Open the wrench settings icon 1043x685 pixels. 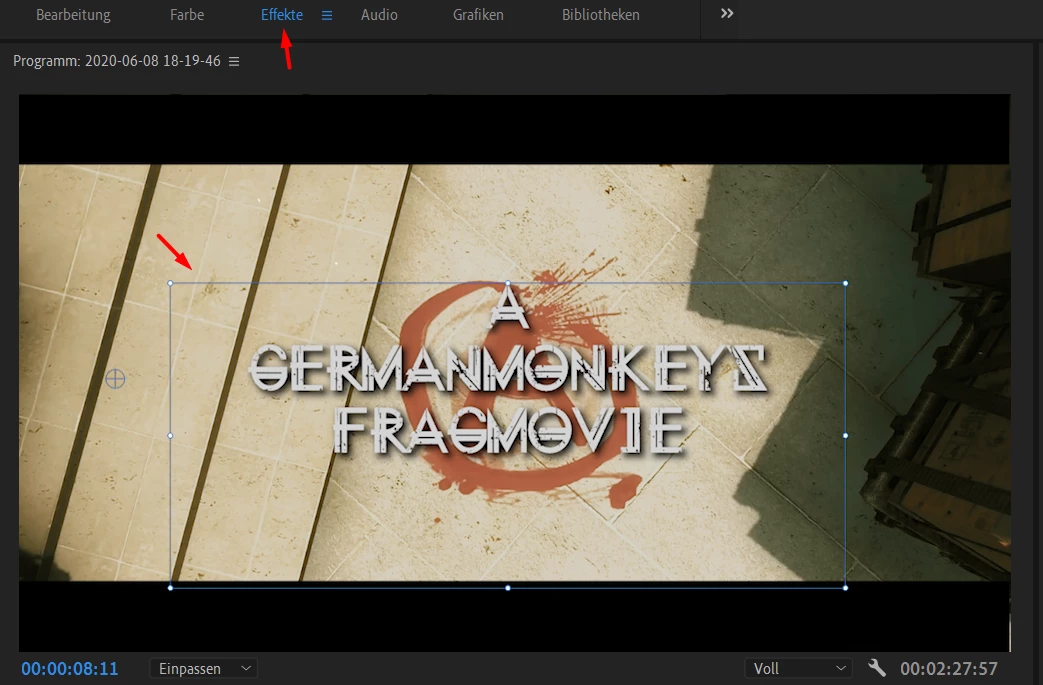click(x=877, y=668)
